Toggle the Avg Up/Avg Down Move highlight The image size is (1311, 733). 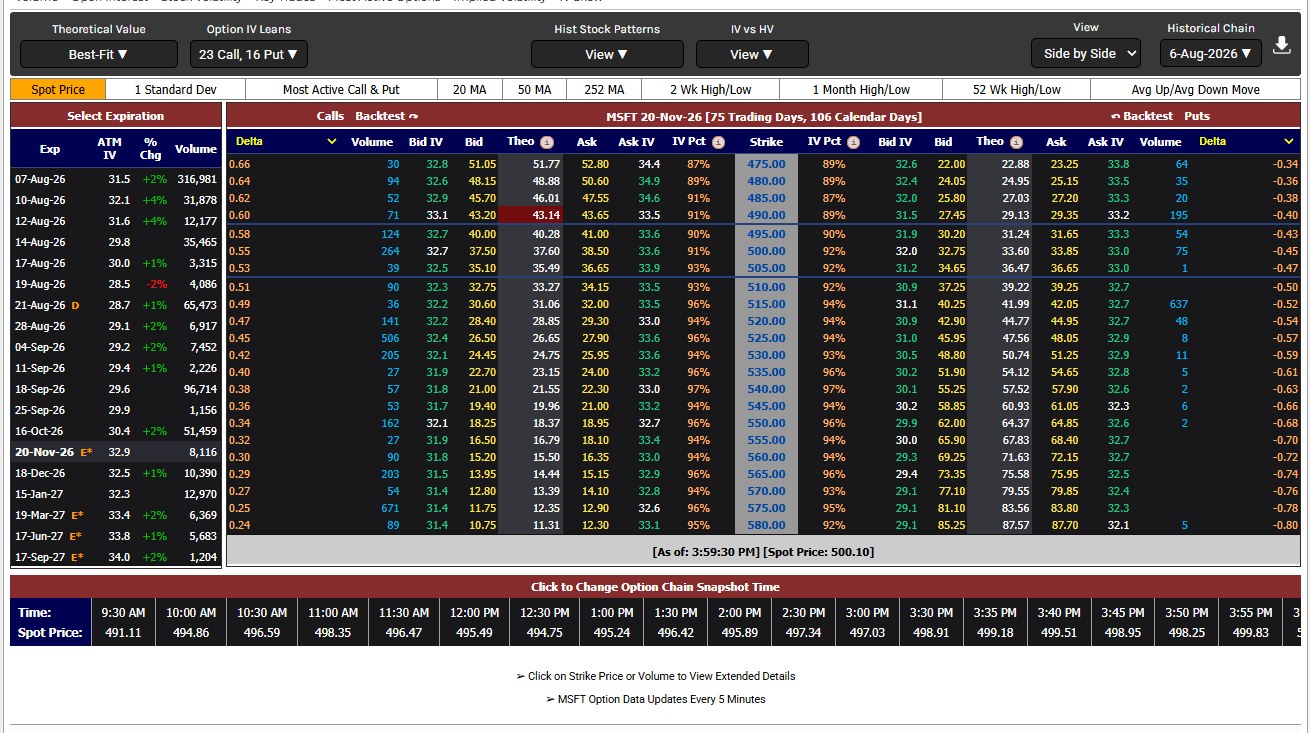[1196, 90]
